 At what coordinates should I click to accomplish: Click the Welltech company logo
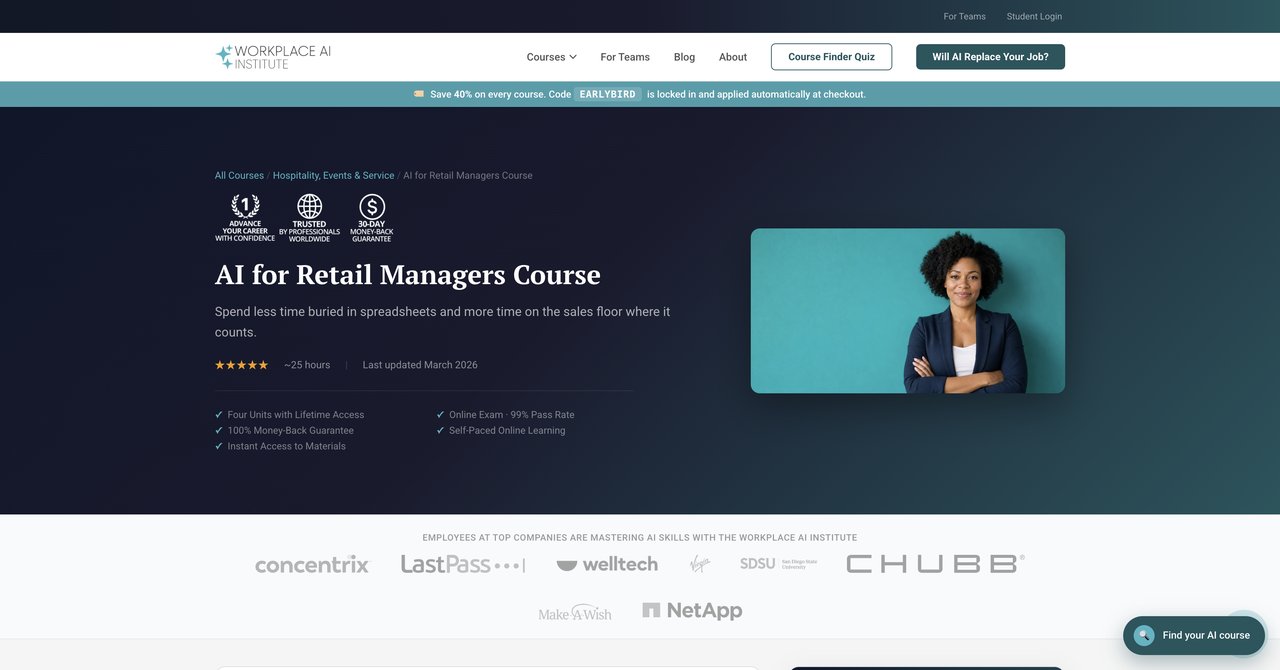coord(607,564)
